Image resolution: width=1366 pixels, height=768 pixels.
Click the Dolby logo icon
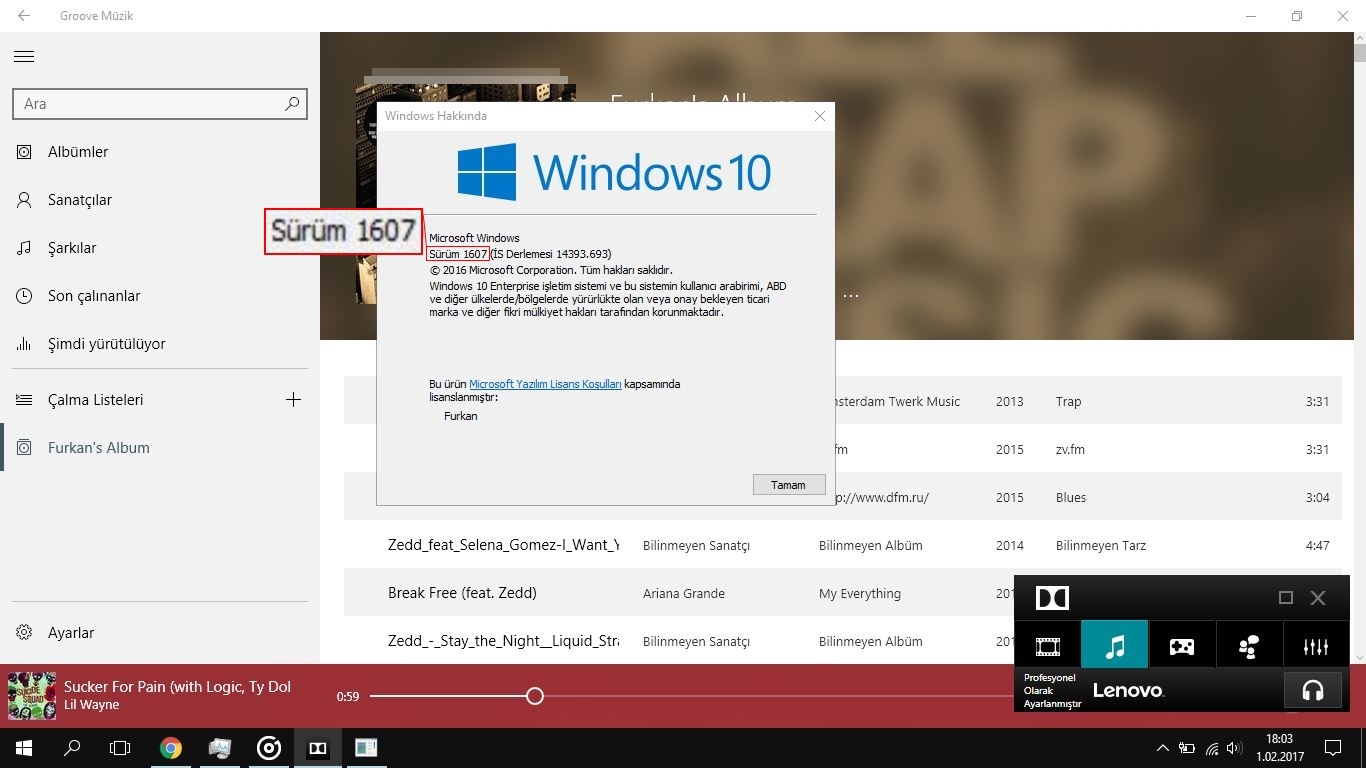point(1053,598)
